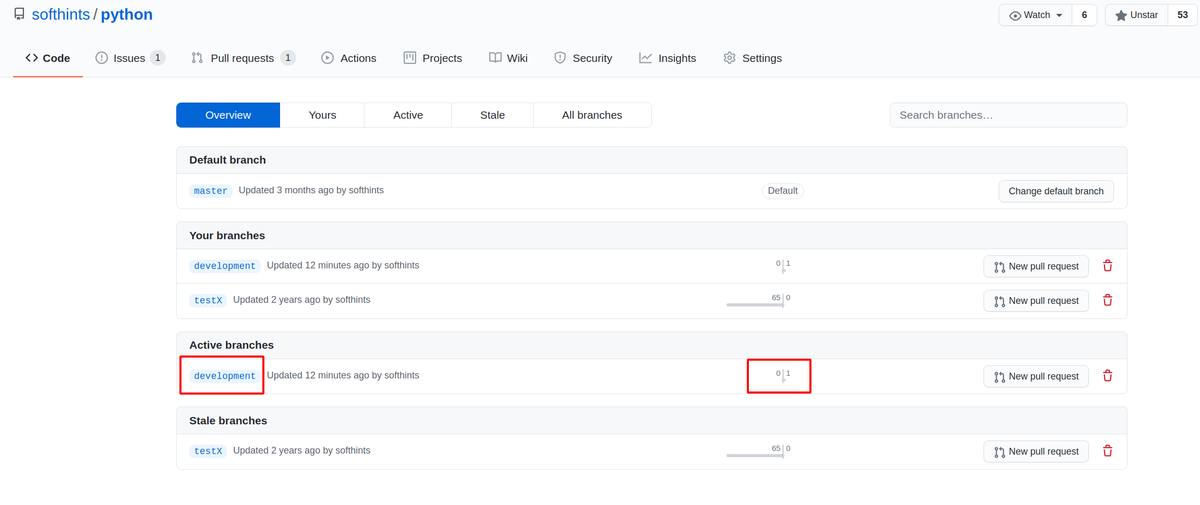Switch to the Actions tab
Image resolution: width=1200 pixels, height=505 pixels.
(x=348, y=58)
